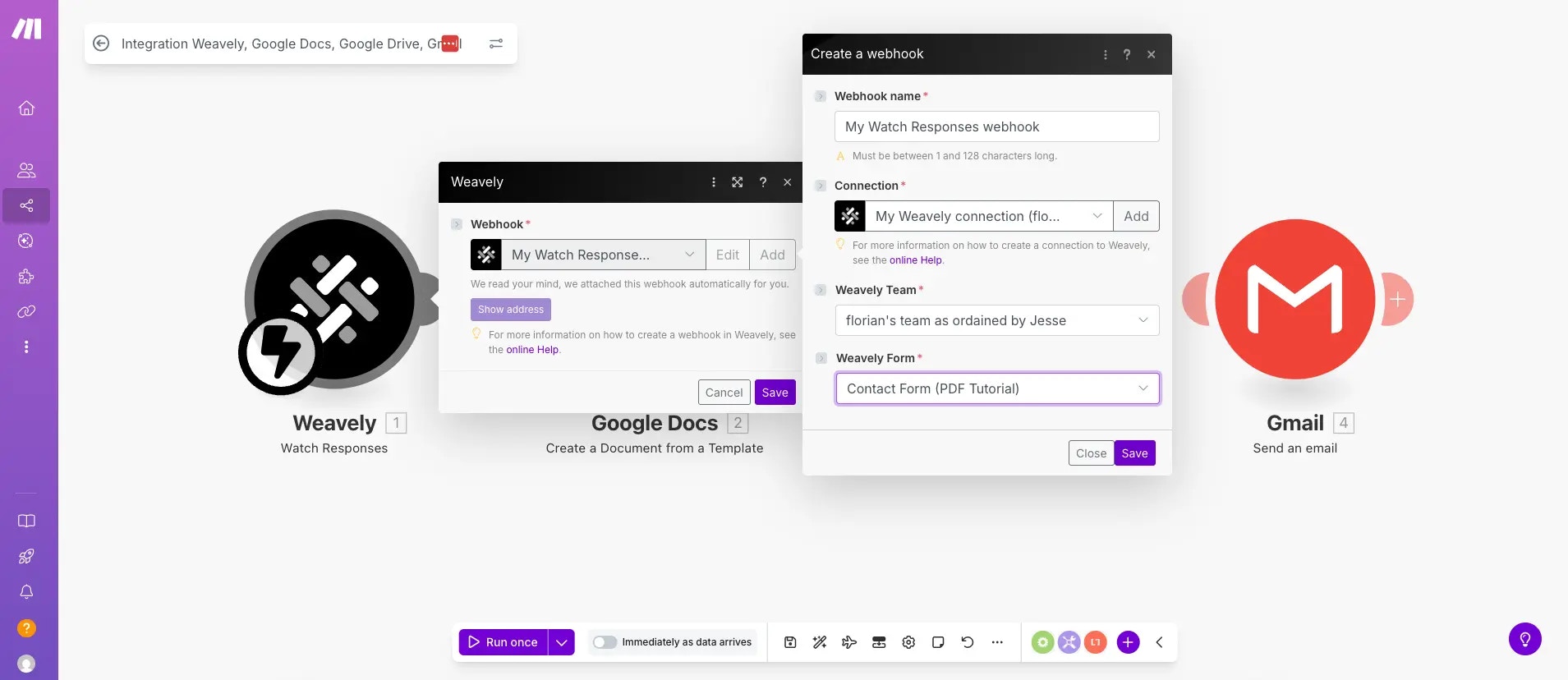This screenshot has width=1568, height=680.
Task: Toggle the Weavely Form map arrow
Action: (821, 358)
